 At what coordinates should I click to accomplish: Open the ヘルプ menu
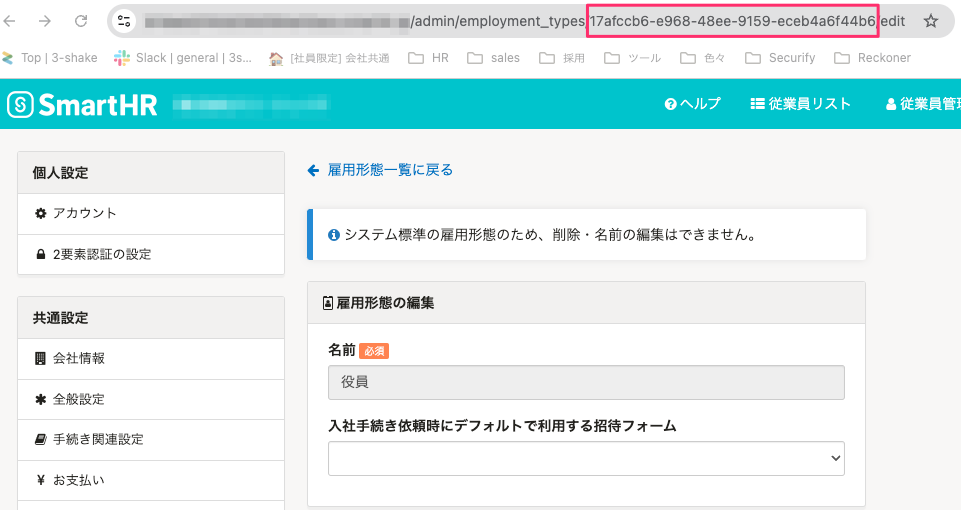tap(693, 104)
